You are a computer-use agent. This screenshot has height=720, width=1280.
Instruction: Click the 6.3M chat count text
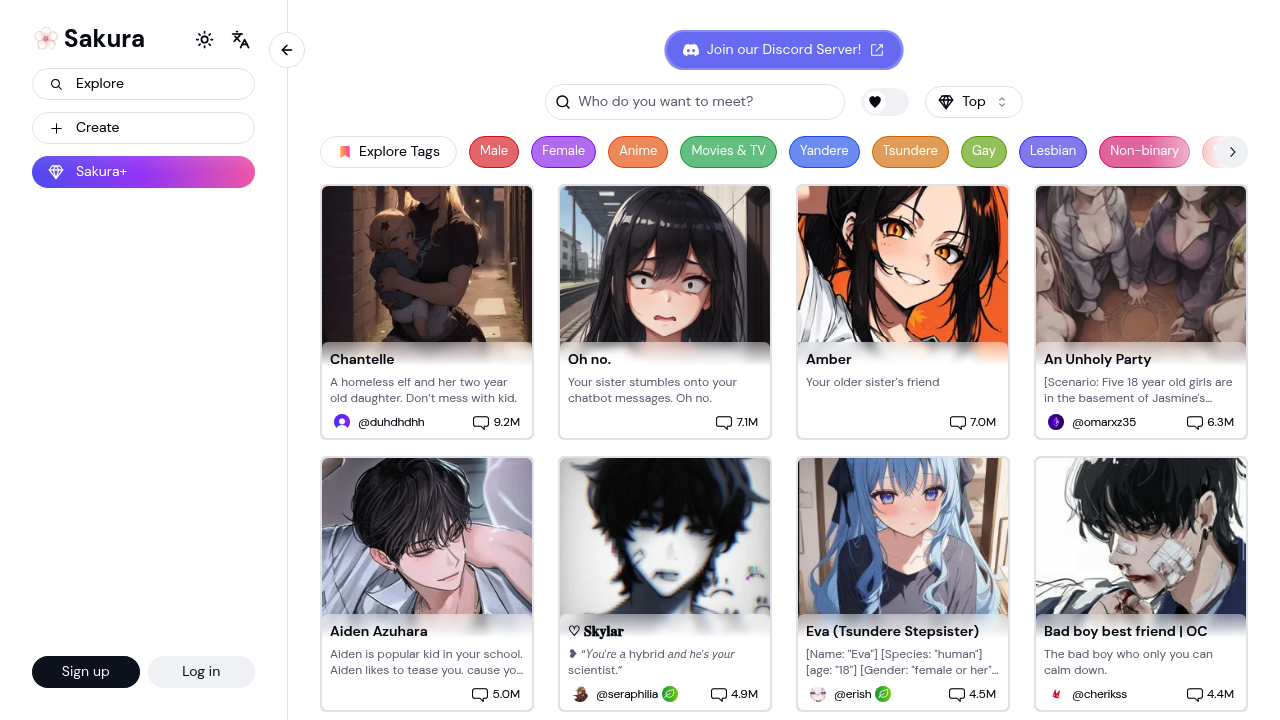tap(1220, 423)
